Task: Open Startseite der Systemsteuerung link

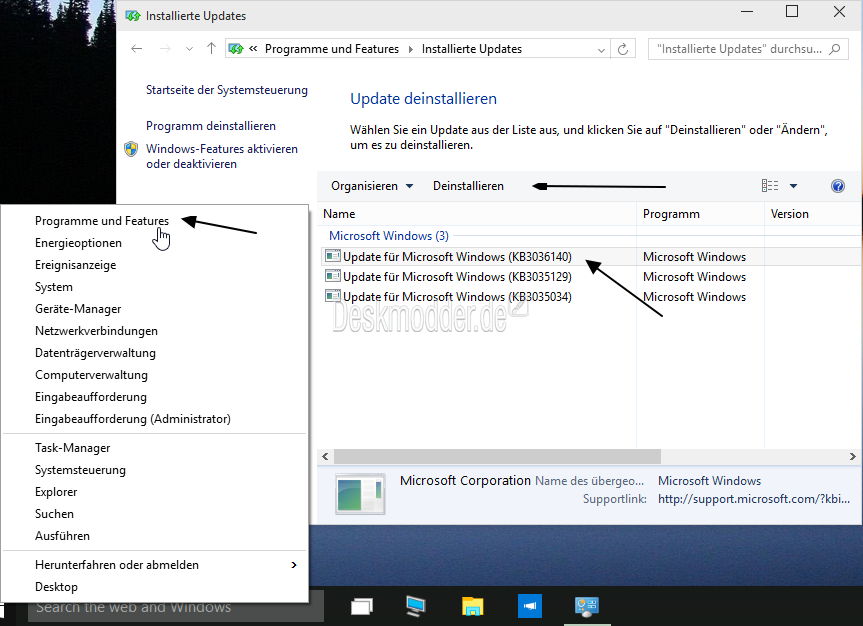Action: point(227,90)
